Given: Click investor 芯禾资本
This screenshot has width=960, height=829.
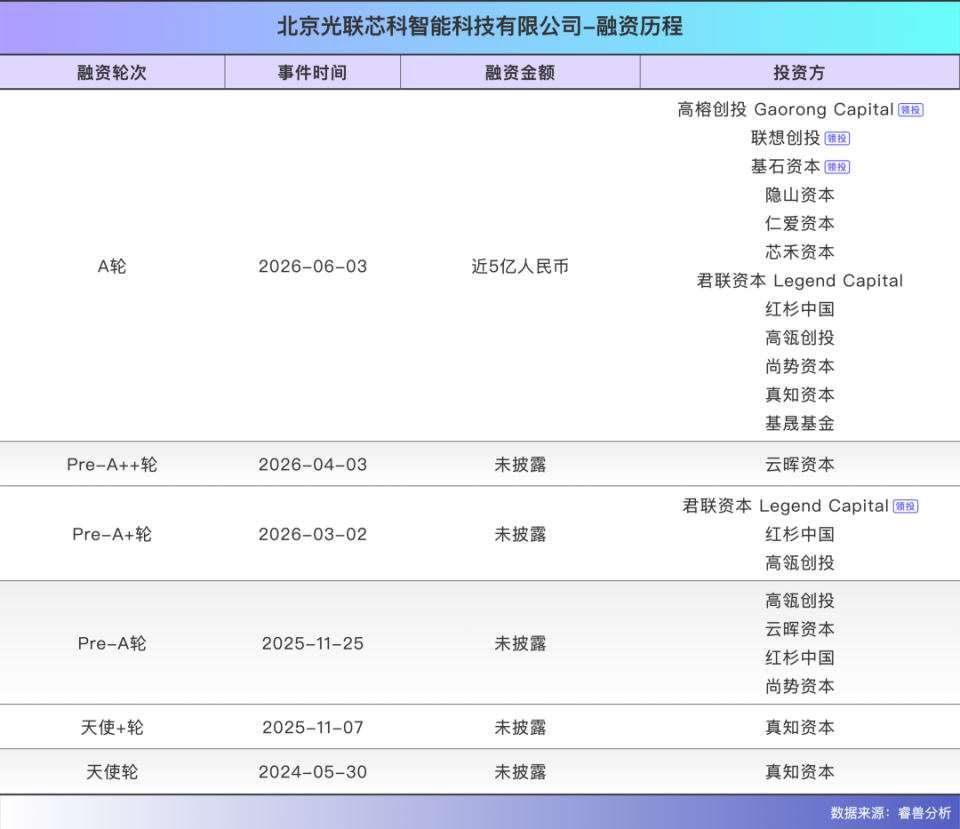Looking at the screenshot, I should coord(800,252).
